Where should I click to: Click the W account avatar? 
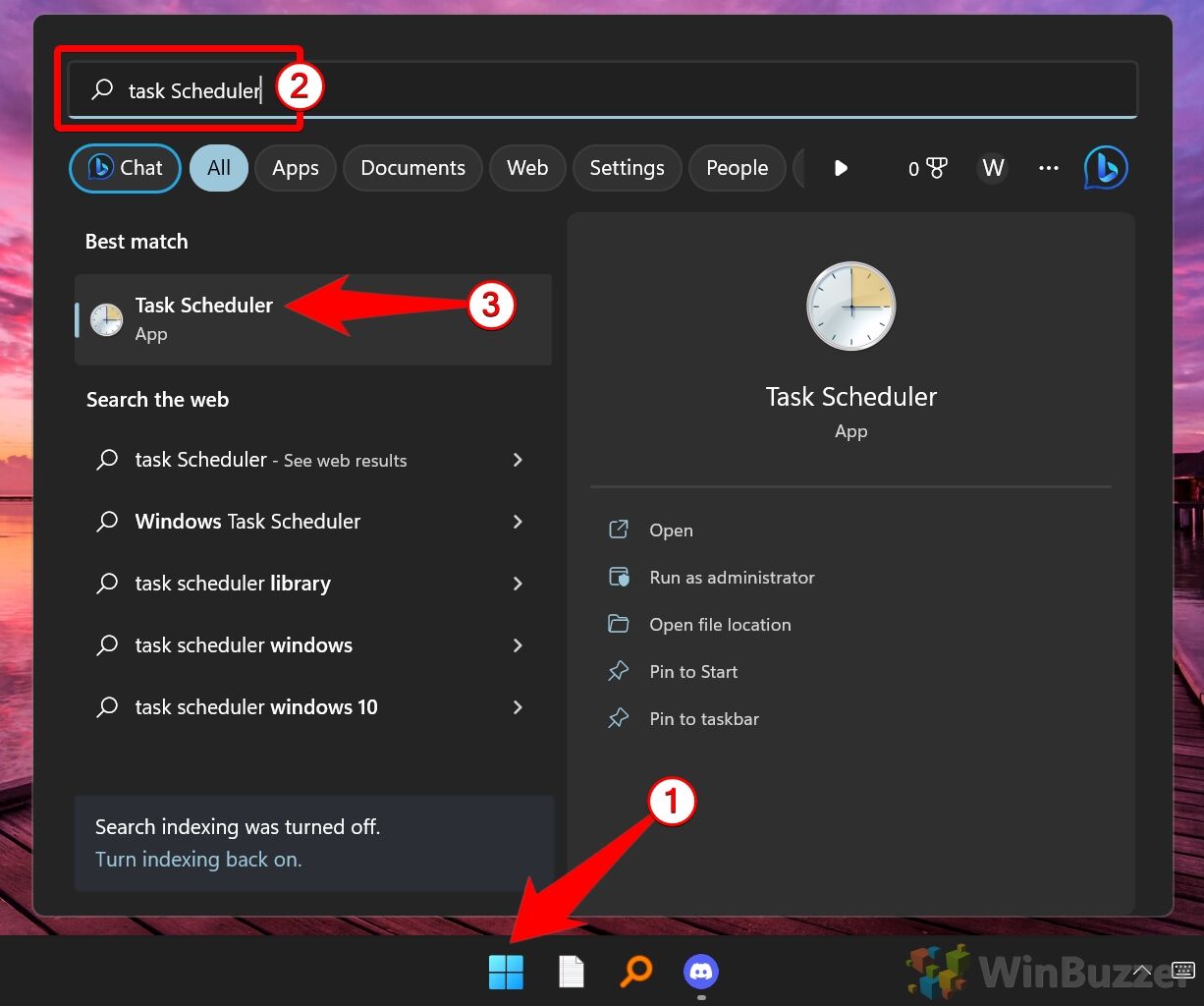pyautogui.click(x=993, y=168)
